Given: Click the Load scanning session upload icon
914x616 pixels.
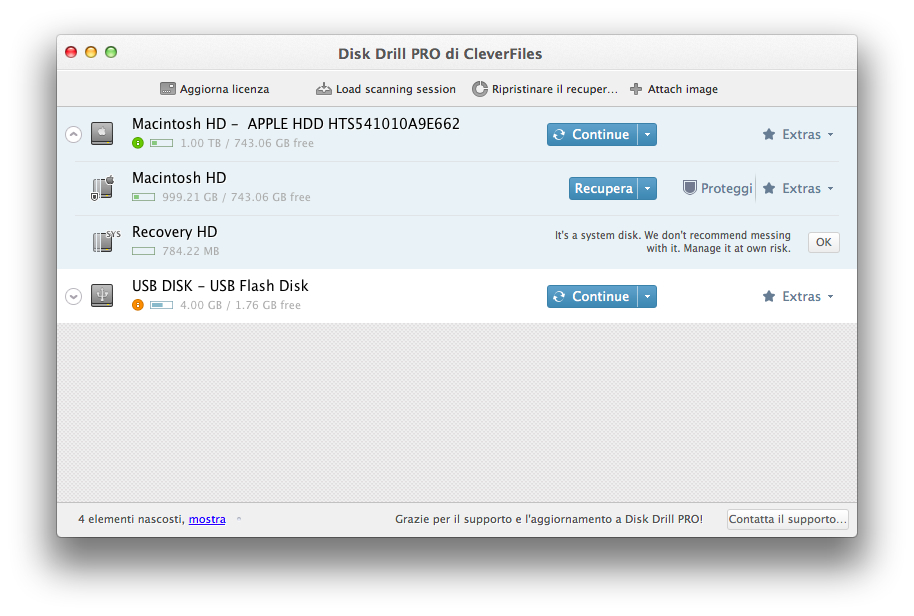Looking at the screenshot, I should click(x=323, y=89).
